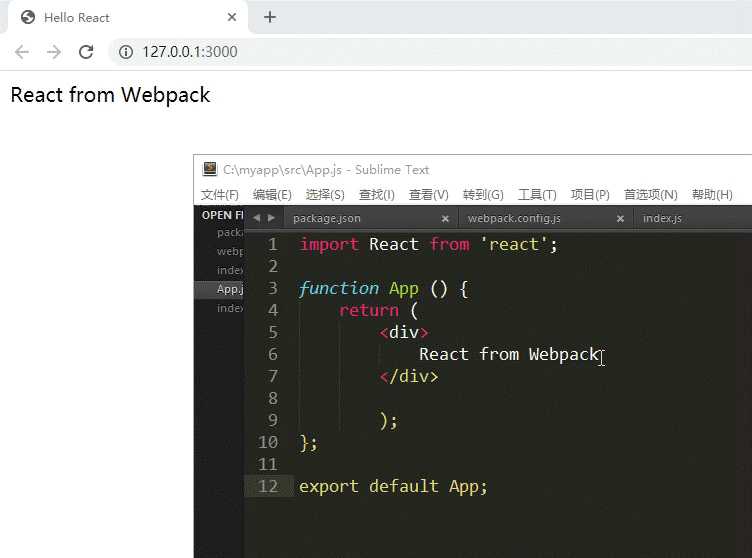Click the function keyword on line 3
This screenshot has width=752, height=558.
pos(338,289)
